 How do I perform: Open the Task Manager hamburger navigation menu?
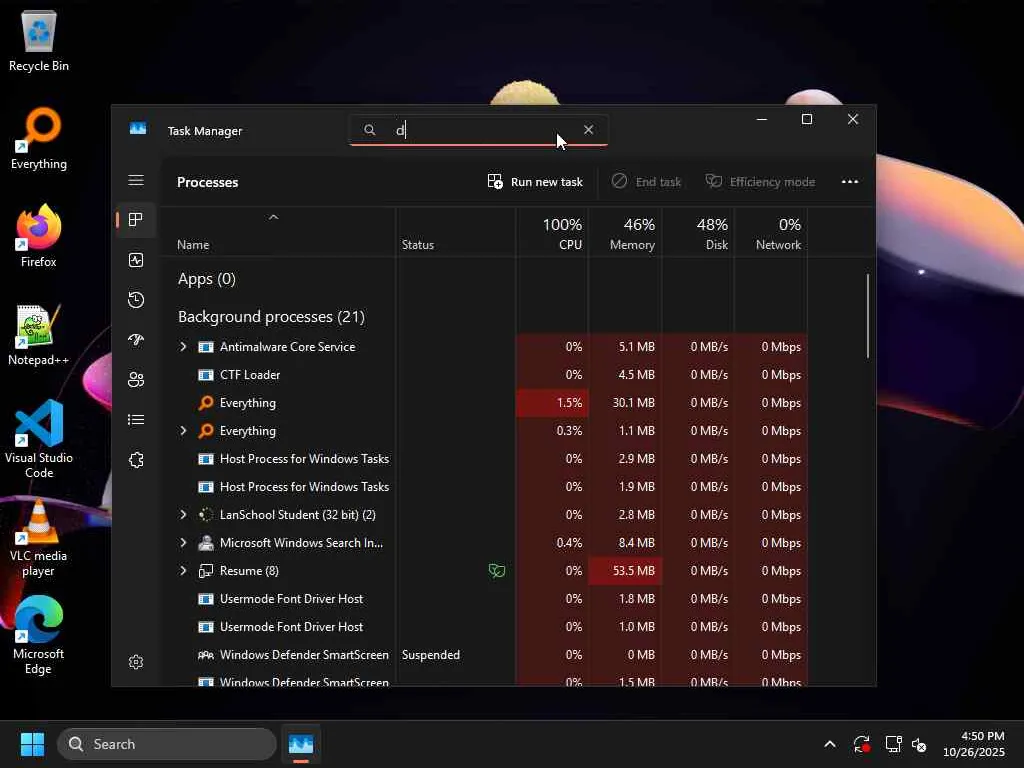pos(136,180)
